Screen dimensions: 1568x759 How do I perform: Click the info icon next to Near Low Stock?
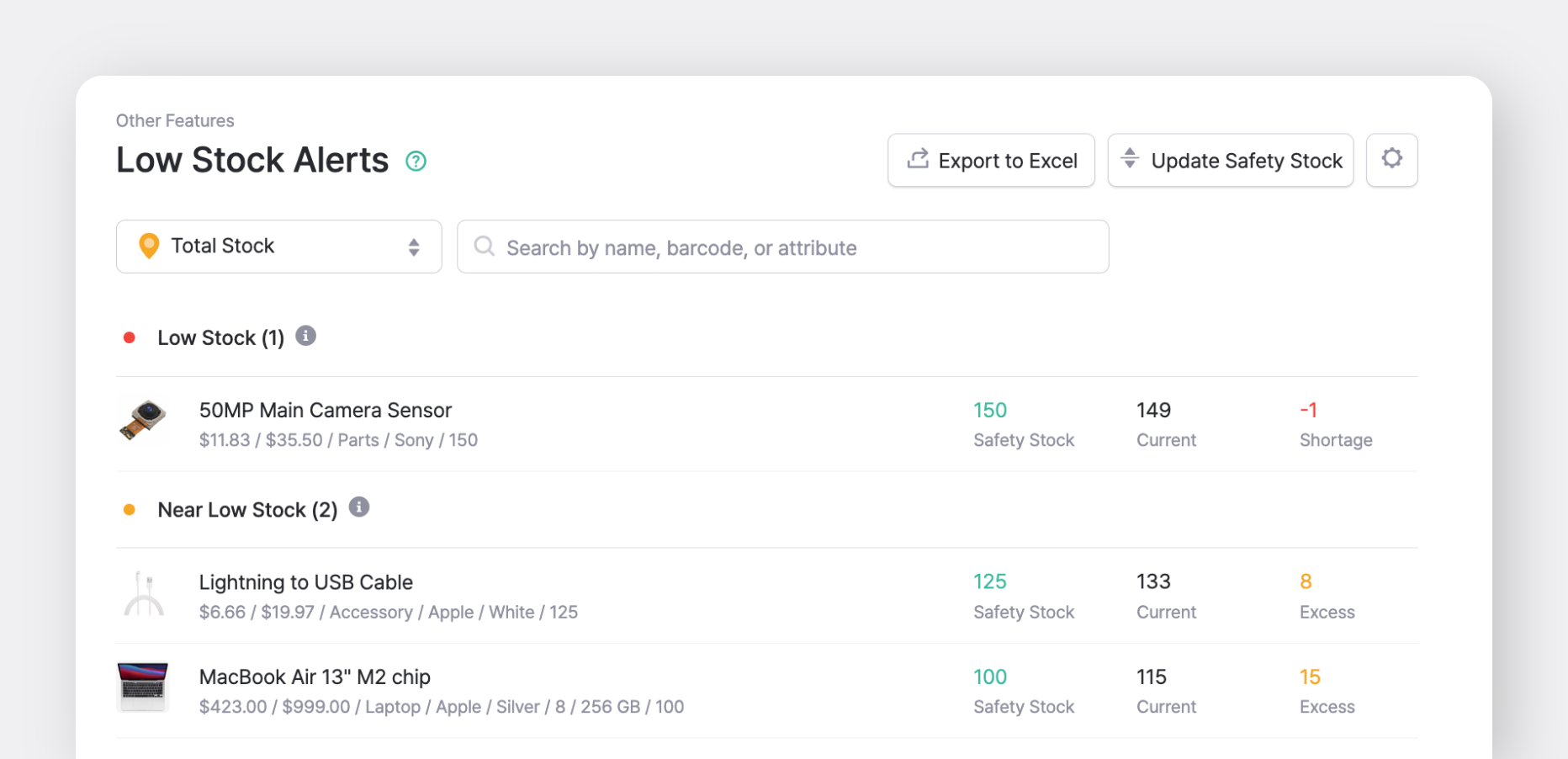tap(358, 507)
